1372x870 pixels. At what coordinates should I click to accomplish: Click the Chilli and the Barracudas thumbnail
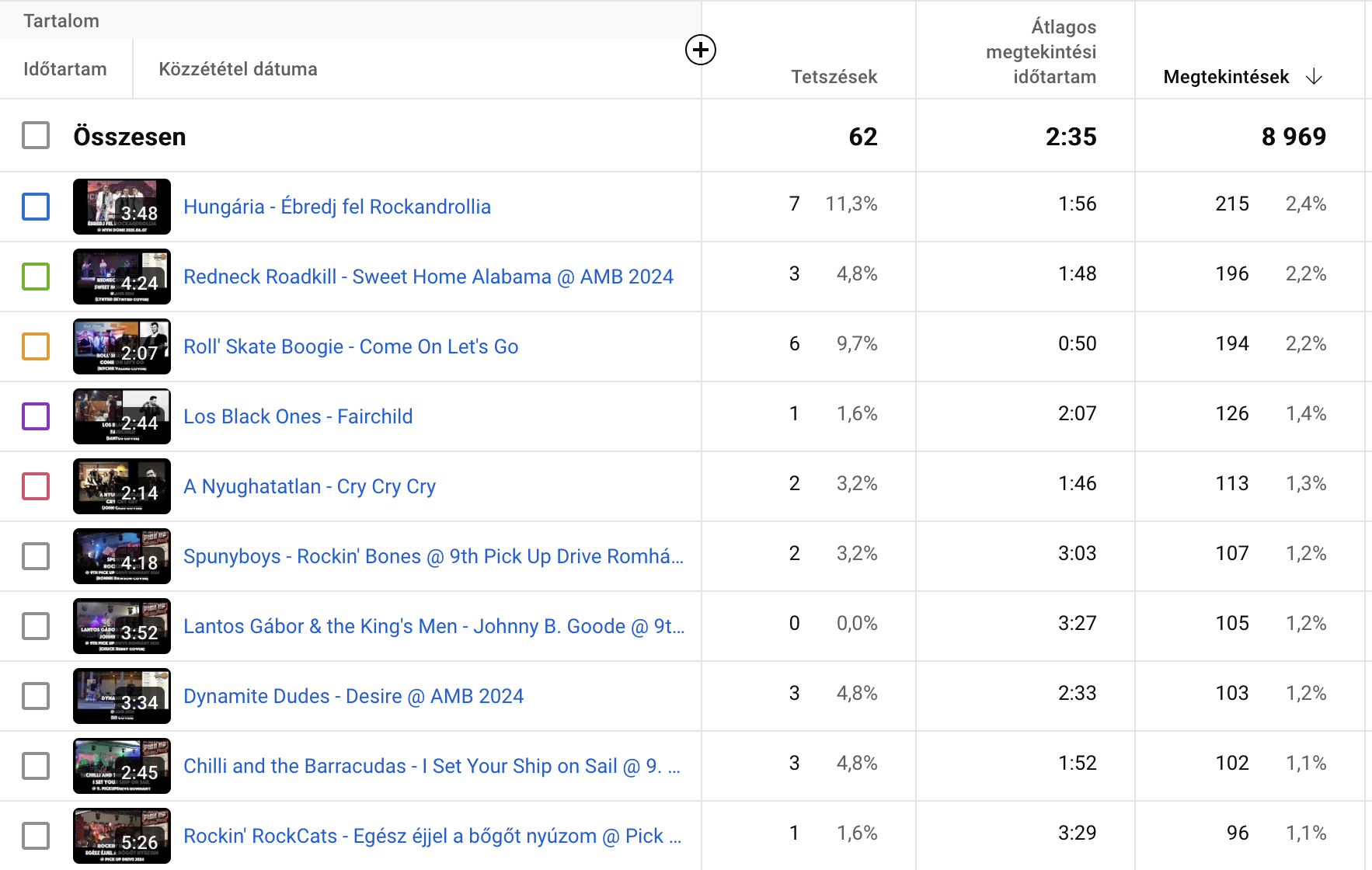122,766
